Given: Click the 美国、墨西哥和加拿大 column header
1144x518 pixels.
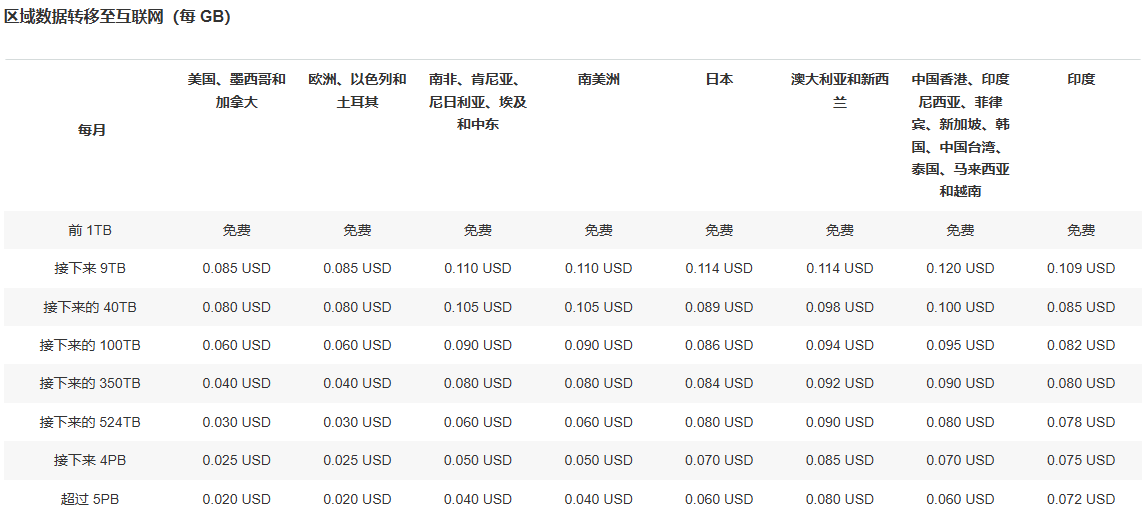Looking at the screenshot, I should point(237,90).
